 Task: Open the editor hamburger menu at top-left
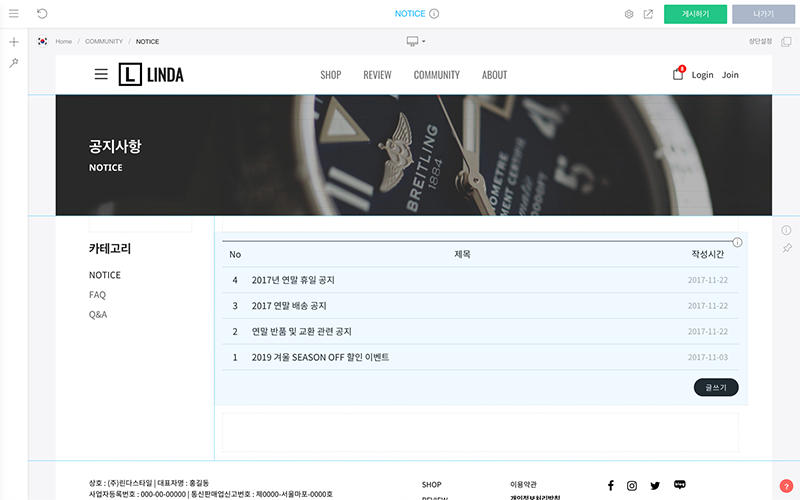click(x=14, y=14)
